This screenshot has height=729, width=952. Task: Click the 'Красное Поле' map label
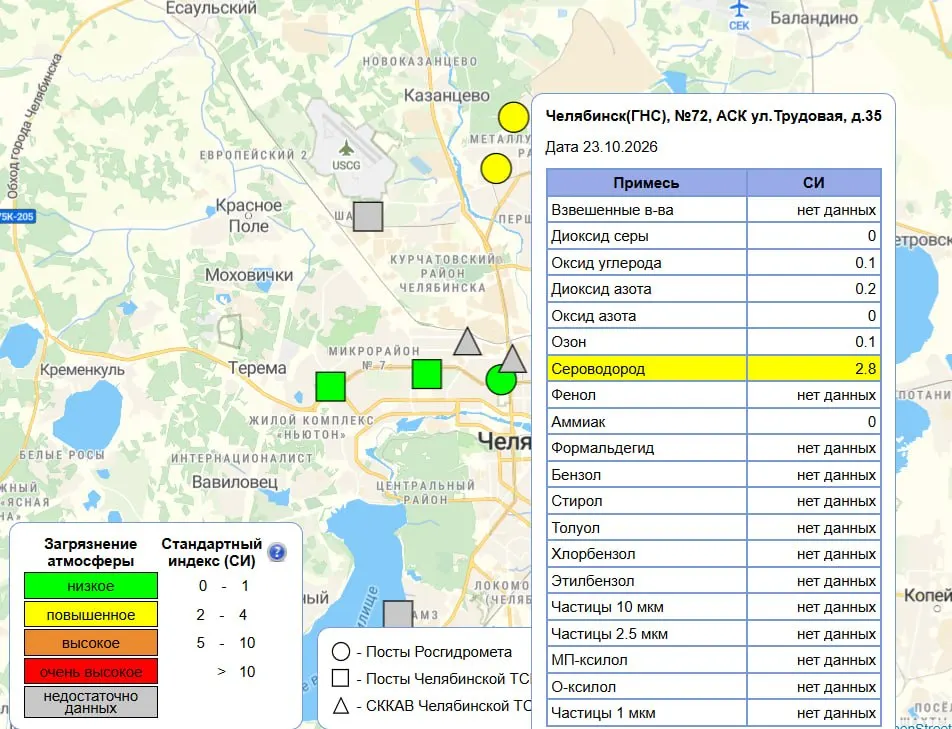(x=249, y=215)
